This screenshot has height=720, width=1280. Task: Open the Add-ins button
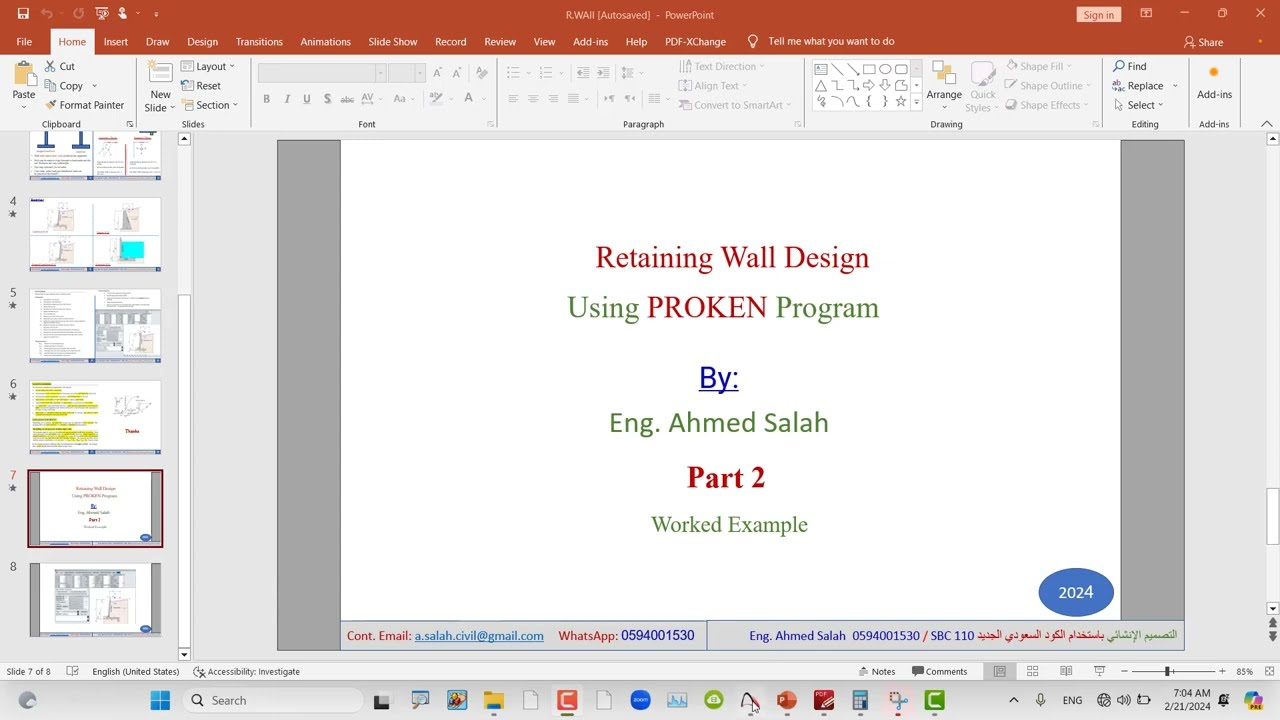[1214, 82]
